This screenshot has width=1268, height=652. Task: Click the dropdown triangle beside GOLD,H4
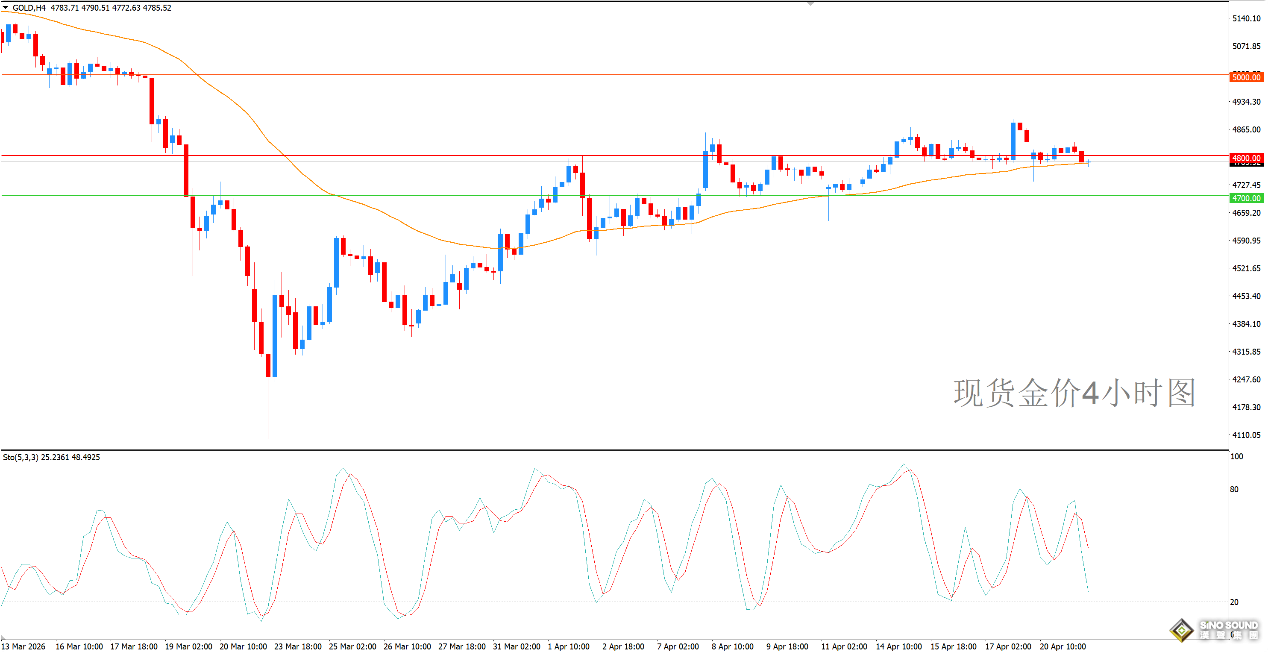pyautogui.click(x=5, y=8)
